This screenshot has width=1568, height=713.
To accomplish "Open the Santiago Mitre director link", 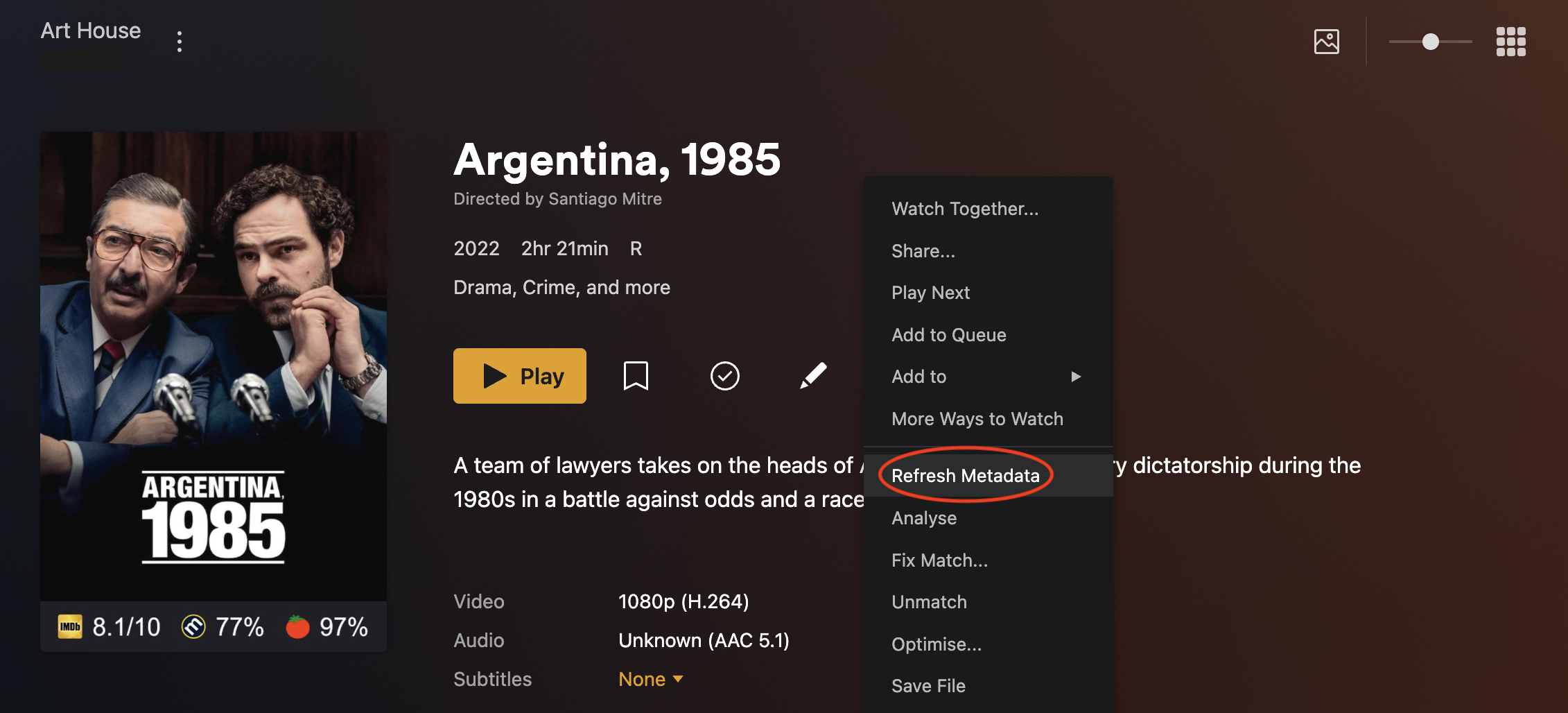I will (604, 199).
